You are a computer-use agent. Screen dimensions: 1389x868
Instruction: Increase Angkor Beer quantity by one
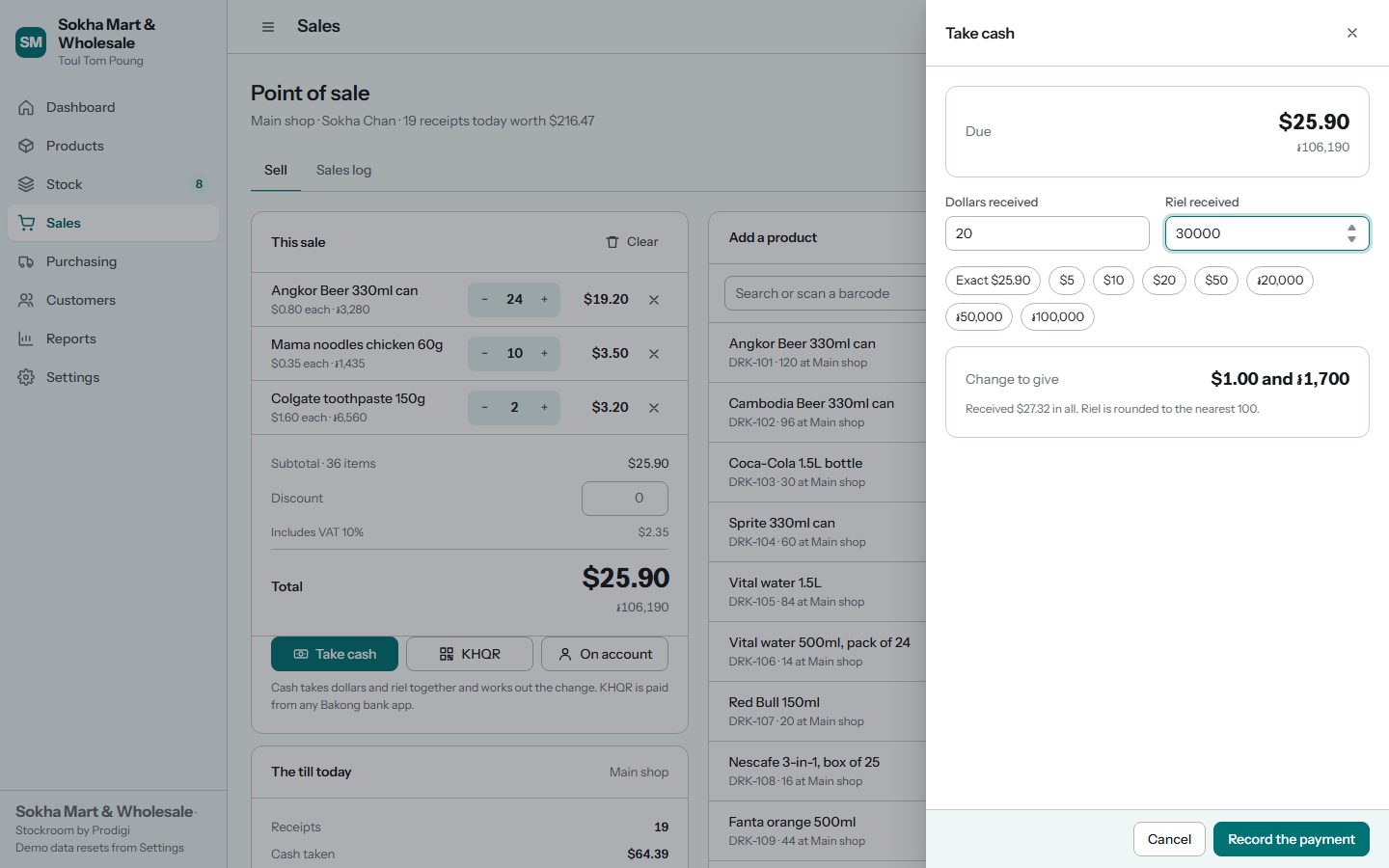click(x=544, y=300)
